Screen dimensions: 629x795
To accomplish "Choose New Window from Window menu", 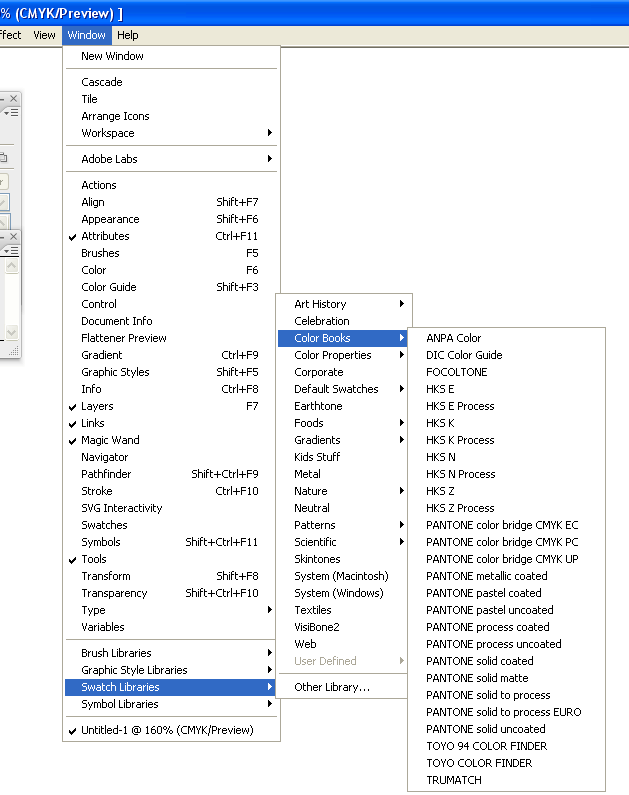I will (x=171, y=56).
